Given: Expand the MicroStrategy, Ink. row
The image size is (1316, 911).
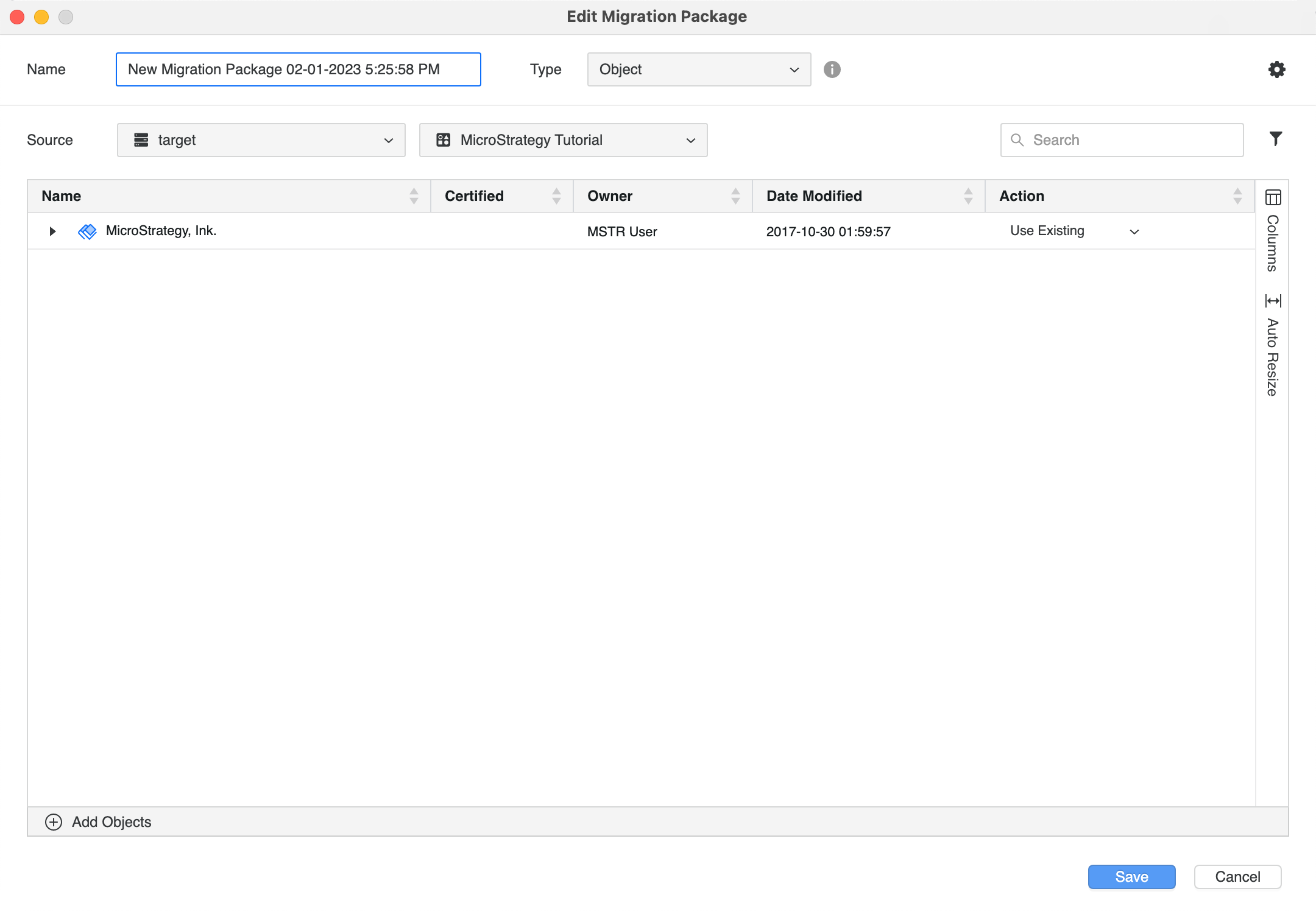Looking at the screenshot, I should (52, 231).
